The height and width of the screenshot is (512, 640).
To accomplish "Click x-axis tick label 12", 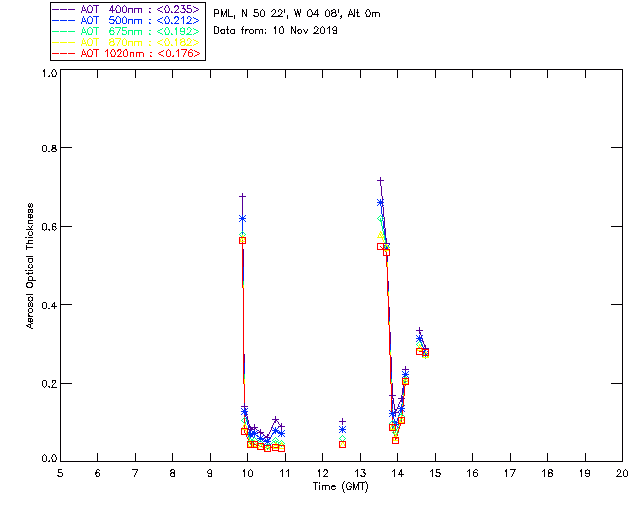I will click(322, 473).
